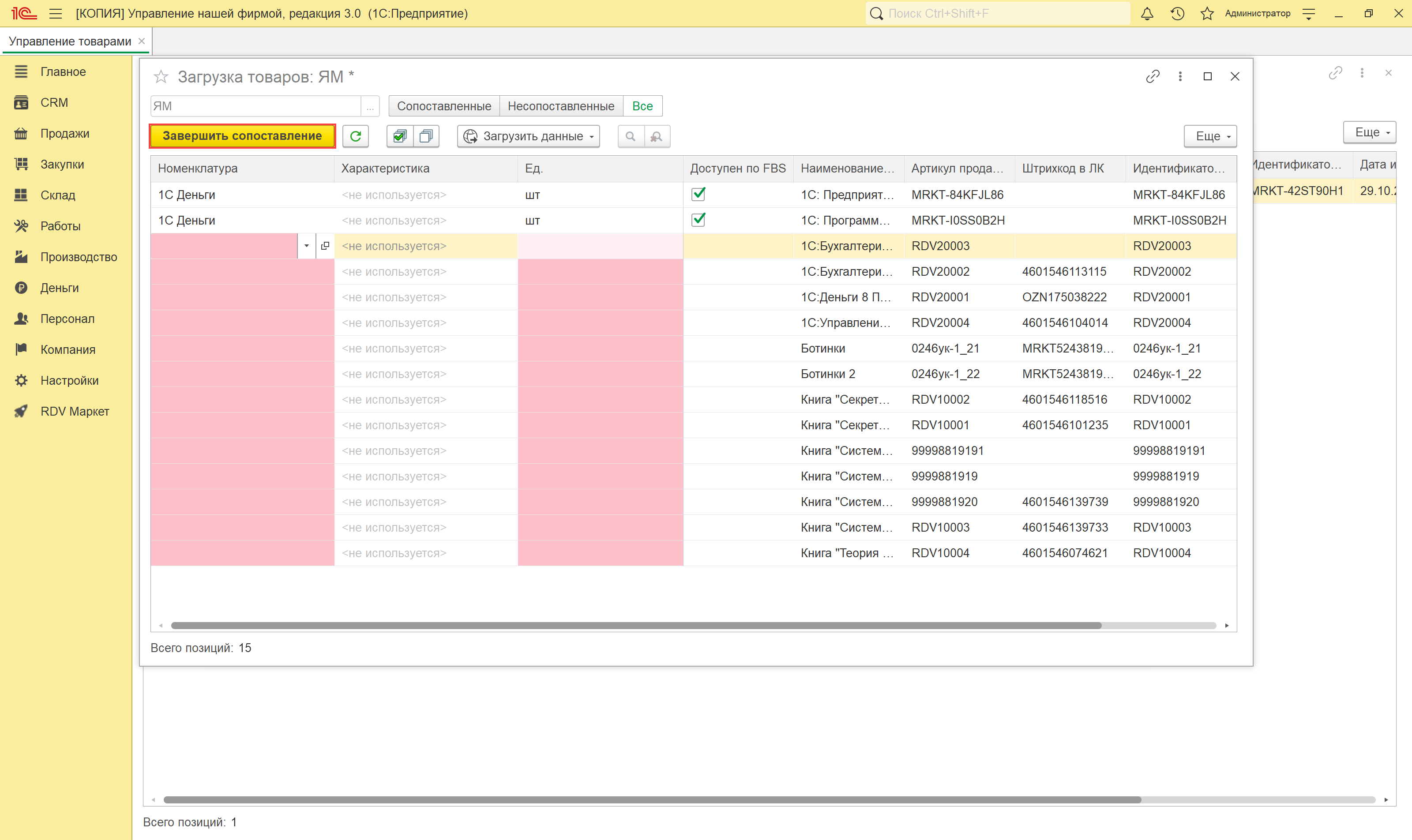Open RDV Маркет section in sidebar
1412x840 pixels.
pyautogui.click(x=74, y=412)
